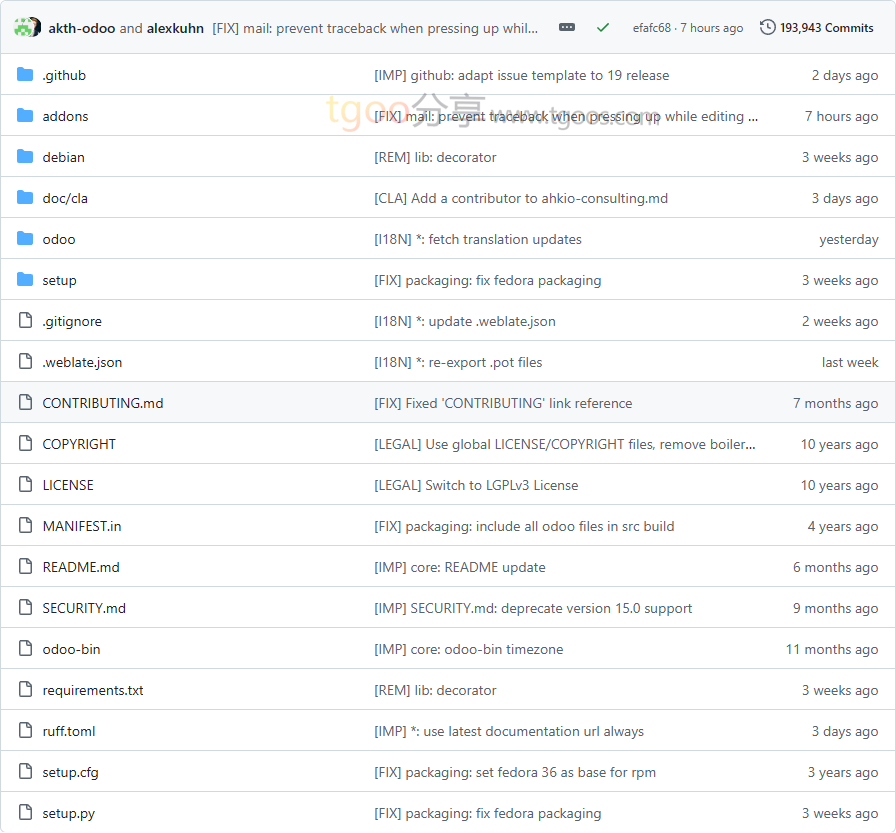Click the ruff.toml file icon

(x=25, y=731)
